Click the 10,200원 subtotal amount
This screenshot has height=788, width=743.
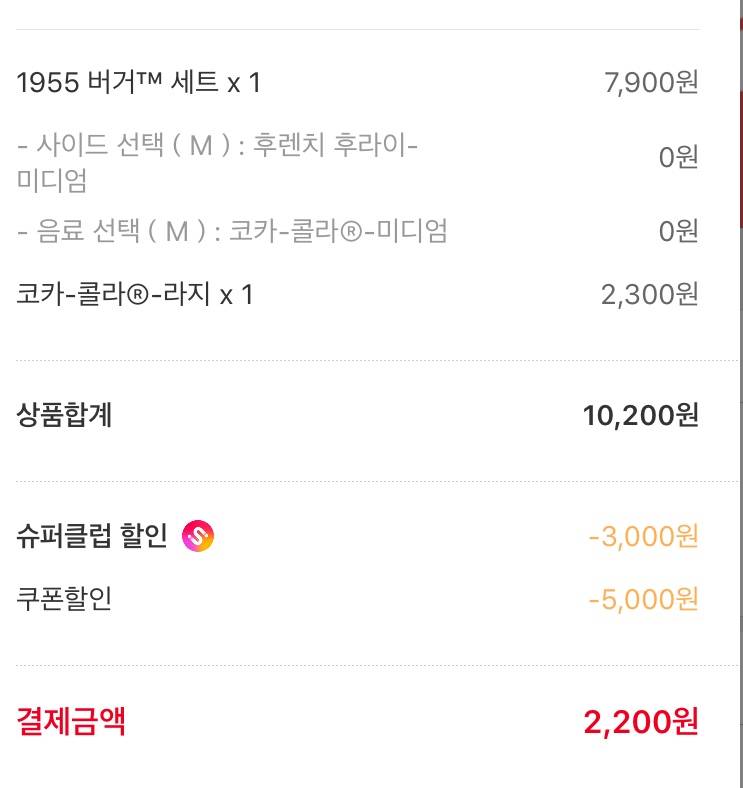(640, 415)
